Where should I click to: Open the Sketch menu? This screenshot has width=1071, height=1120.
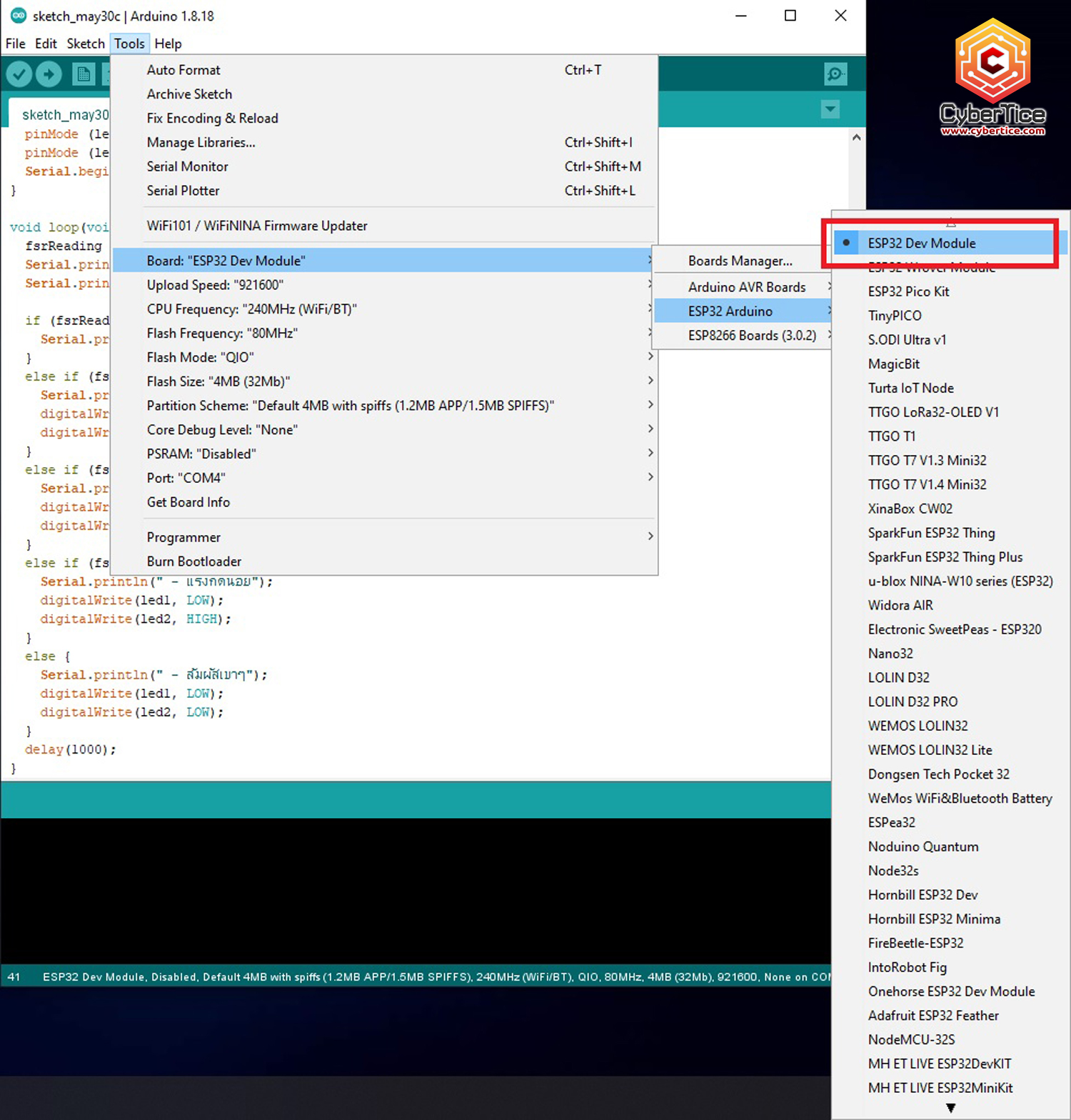point(86,44)
